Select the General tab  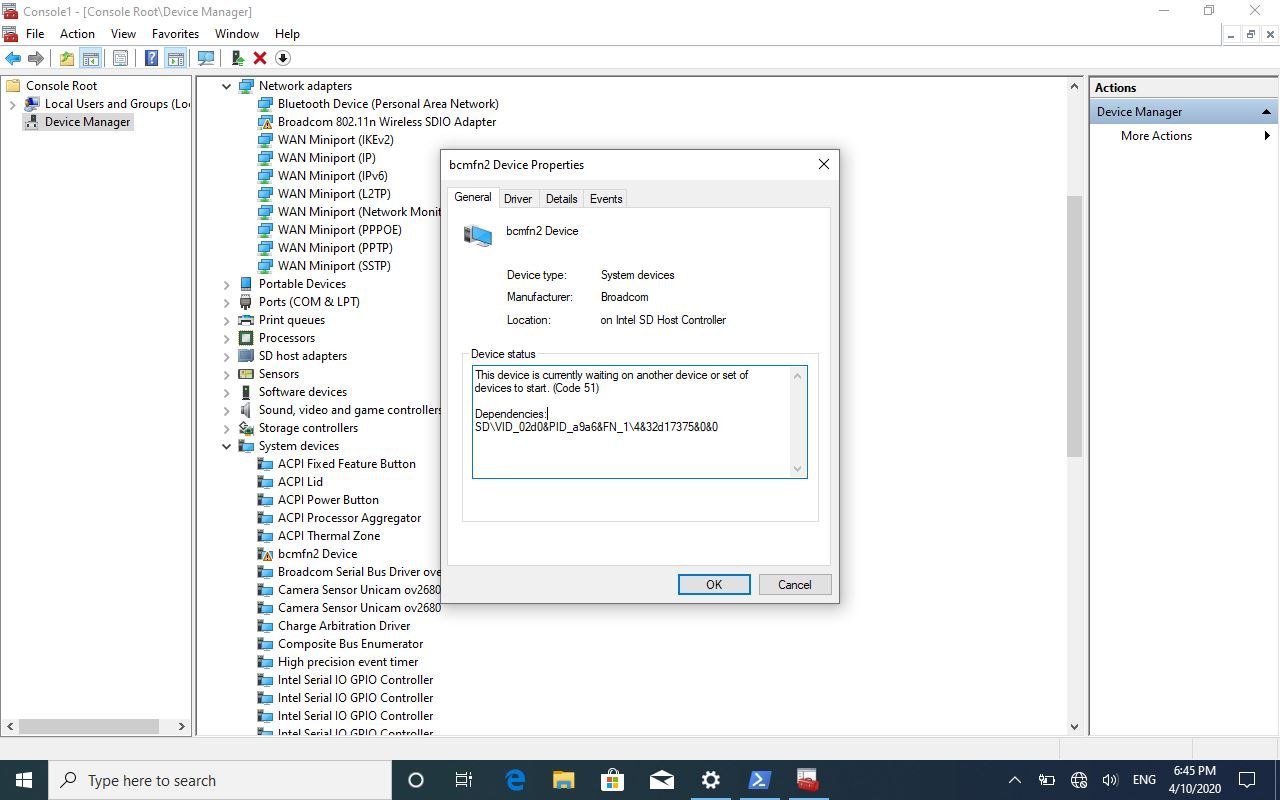point(473,197)
